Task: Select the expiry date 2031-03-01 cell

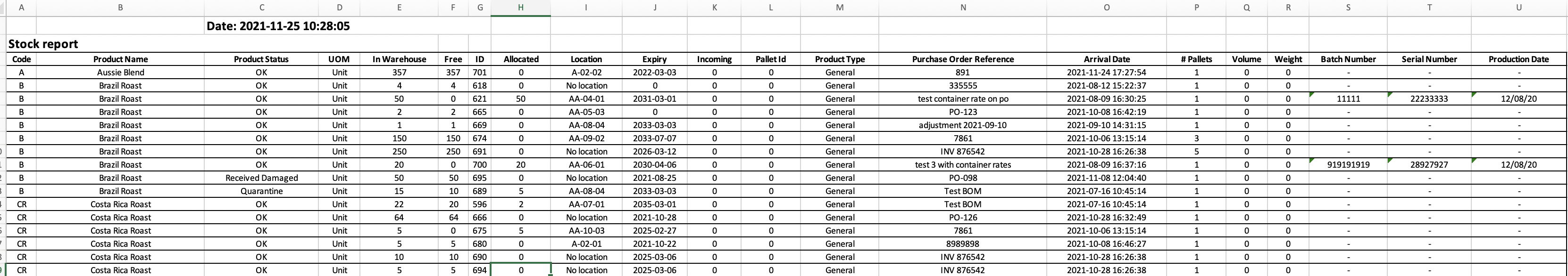Action: click(654, 99)
